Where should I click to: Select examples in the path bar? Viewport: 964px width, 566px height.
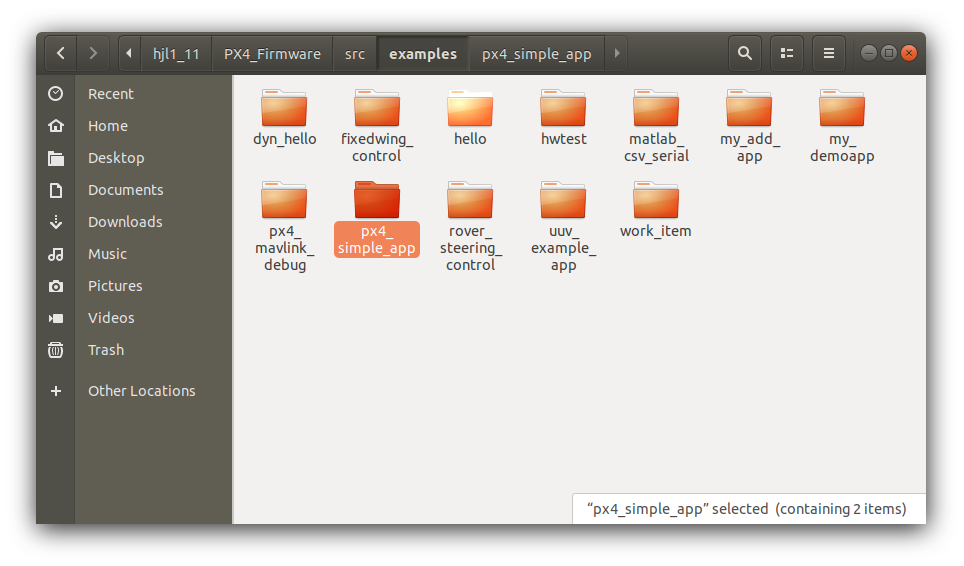tap(423, 53)
